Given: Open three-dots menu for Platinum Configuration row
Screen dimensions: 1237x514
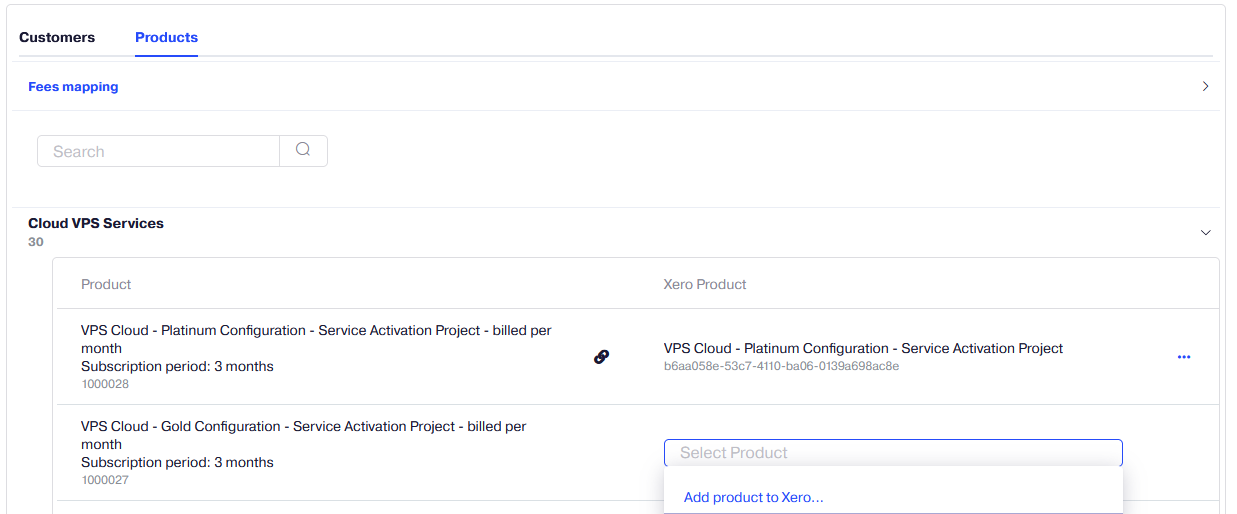Looking at the screenshot, I should [1184, 357].
